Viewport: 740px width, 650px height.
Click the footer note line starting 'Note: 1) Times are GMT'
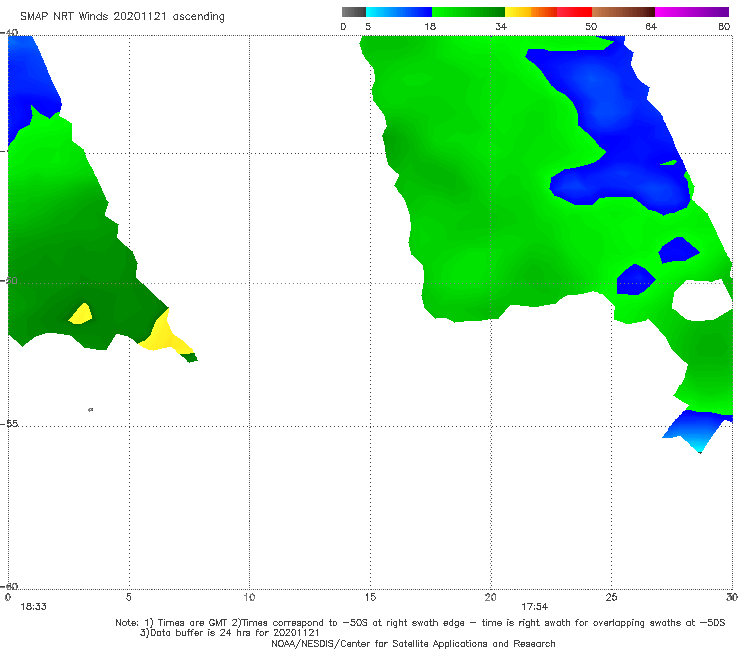420,623
